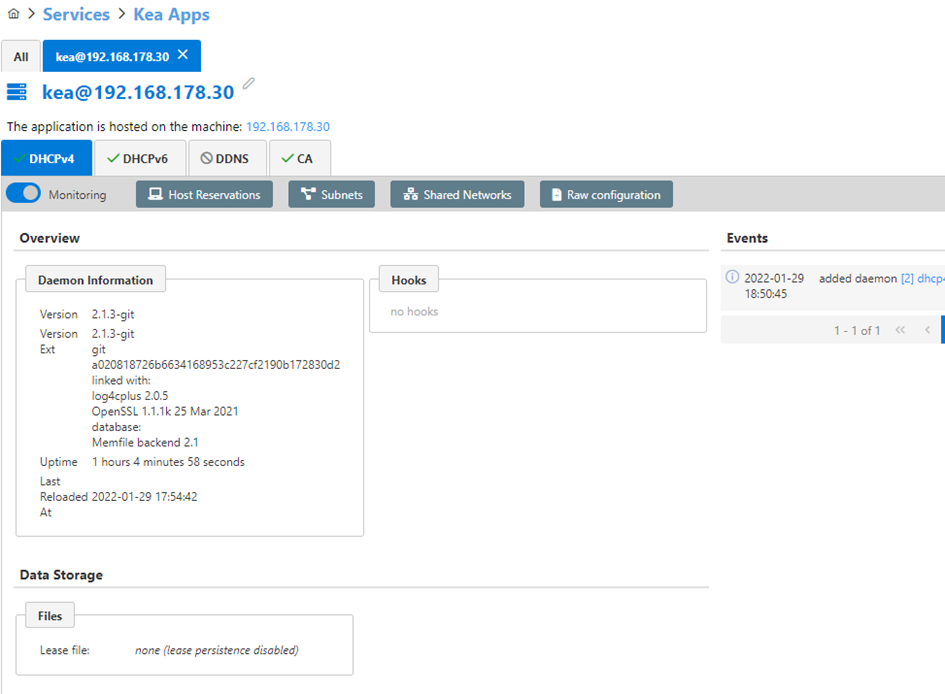Click the server stack icon near title
This screenshot has width=945, height=694.
coord(17,92)
